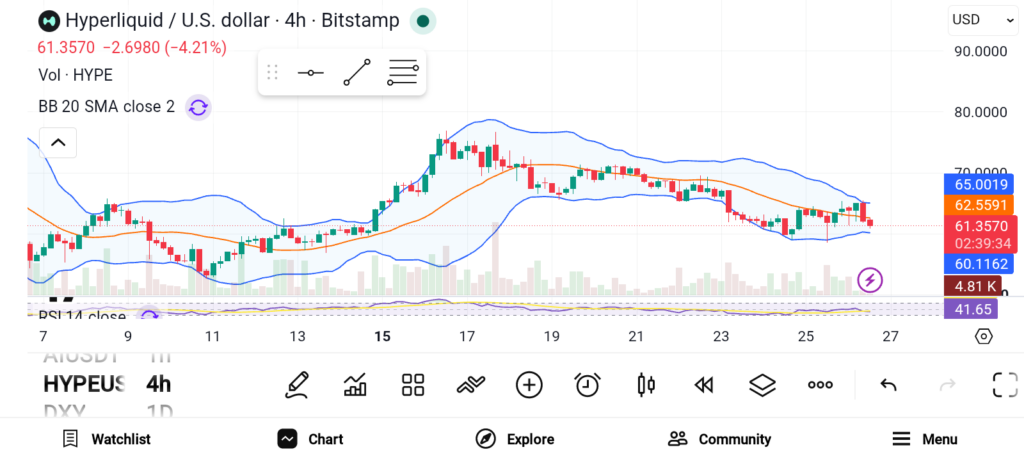
Task: Open the Watchlist tab
Action: [x=106, y=439]
